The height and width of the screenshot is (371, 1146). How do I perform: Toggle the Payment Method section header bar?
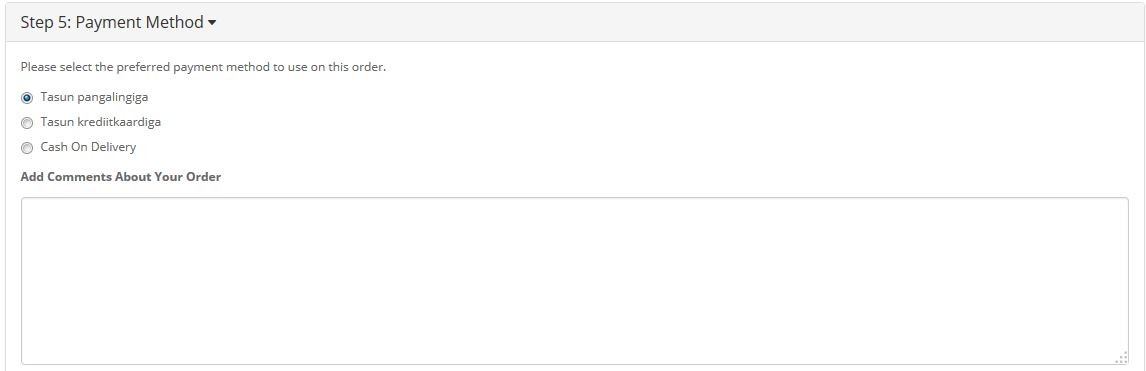[x=573, y=23]
